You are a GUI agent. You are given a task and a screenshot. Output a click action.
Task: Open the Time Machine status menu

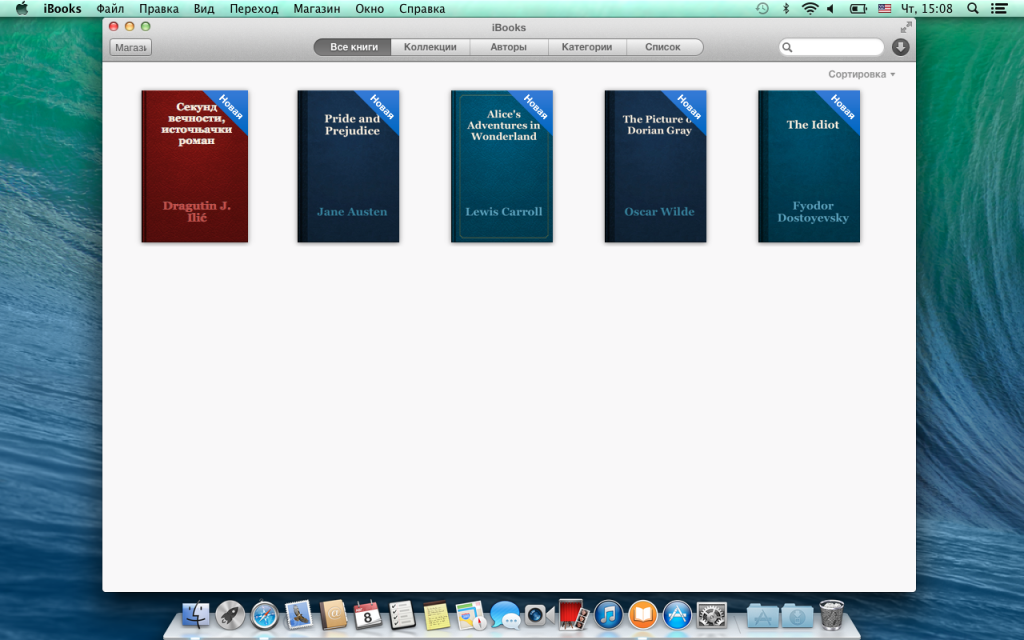pyautogui.click(x=762, y=8)
